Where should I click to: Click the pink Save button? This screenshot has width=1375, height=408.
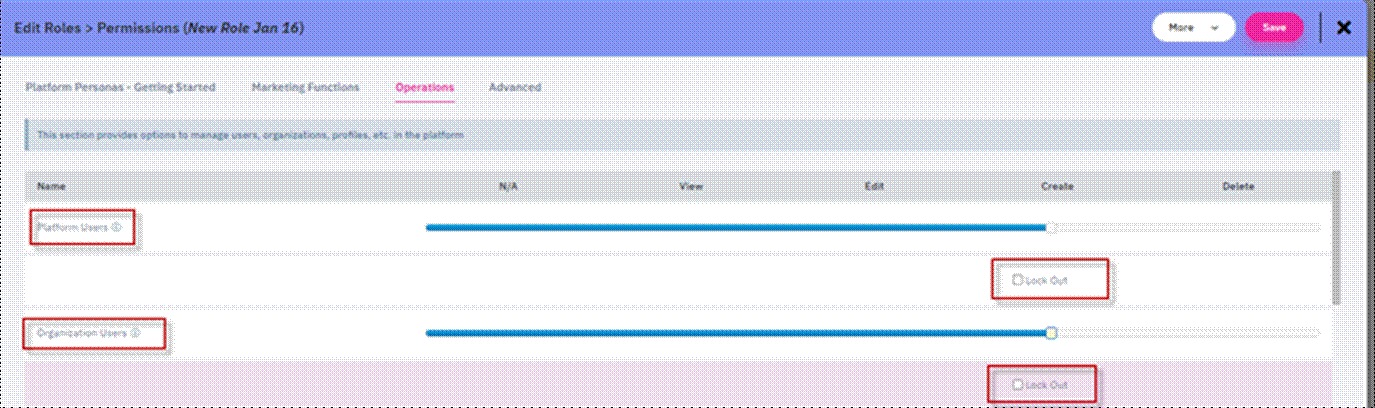1273,28
